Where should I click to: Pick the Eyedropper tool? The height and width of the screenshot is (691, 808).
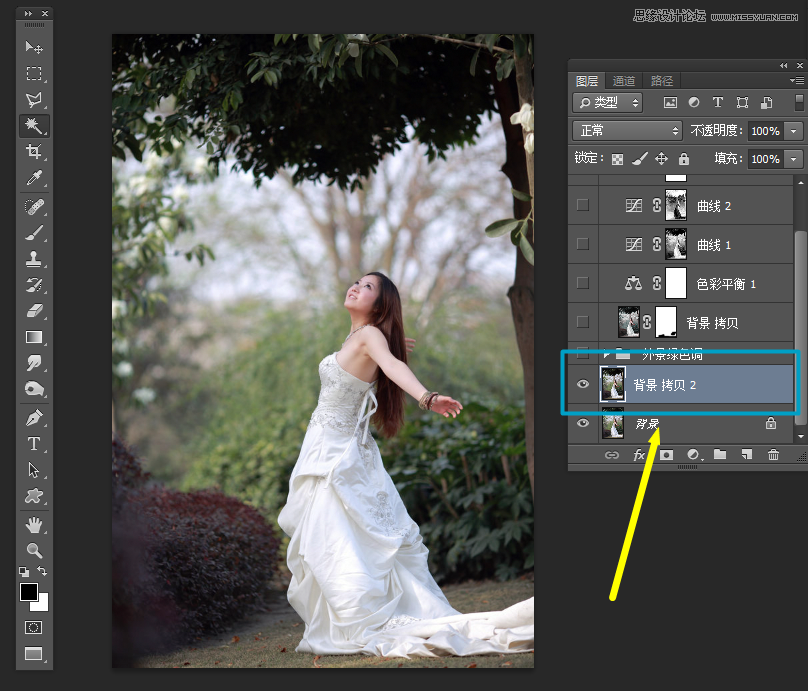point(33,177)
